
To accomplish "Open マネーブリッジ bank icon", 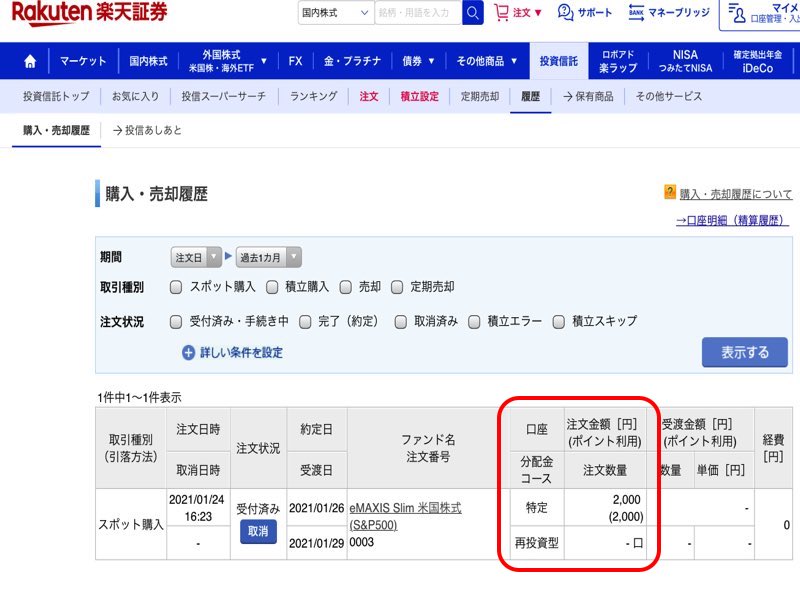I will coord(636,13).
